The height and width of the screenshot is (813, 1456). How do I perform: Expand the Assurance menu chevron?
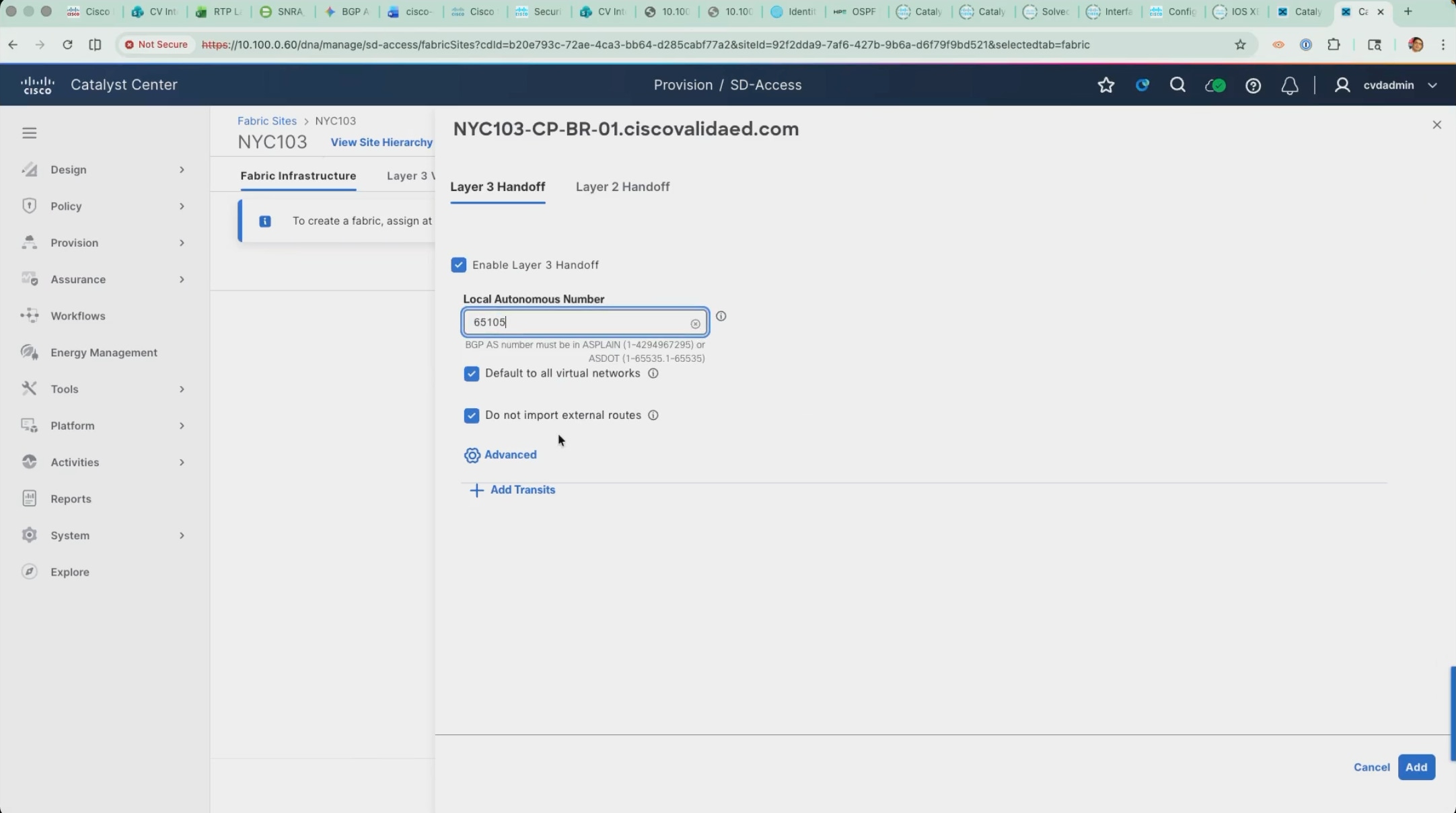coord(182,279)
